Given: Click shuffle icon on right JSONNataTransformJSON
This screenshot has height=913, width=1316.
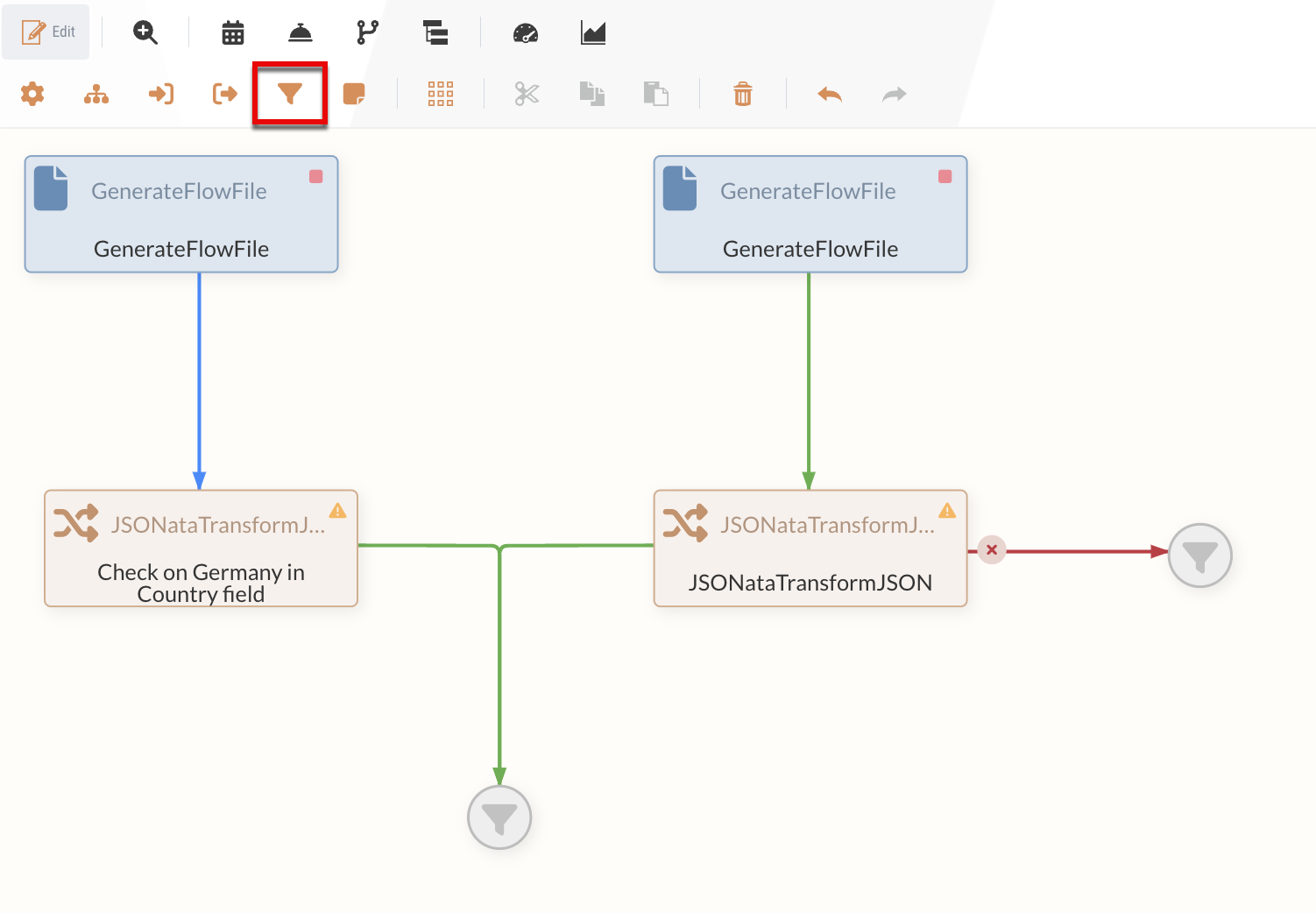Looking at the screenshot, I should point(685,524).
